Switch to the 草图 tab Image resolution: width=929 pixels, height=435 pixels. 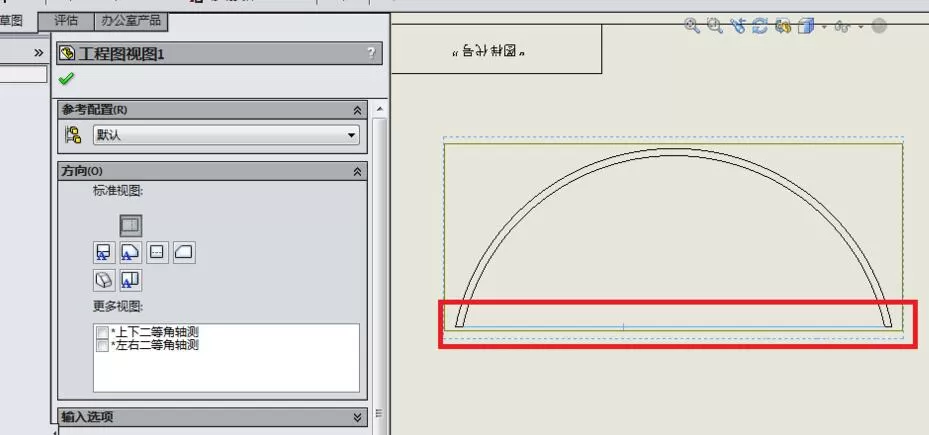pos(11,21)
